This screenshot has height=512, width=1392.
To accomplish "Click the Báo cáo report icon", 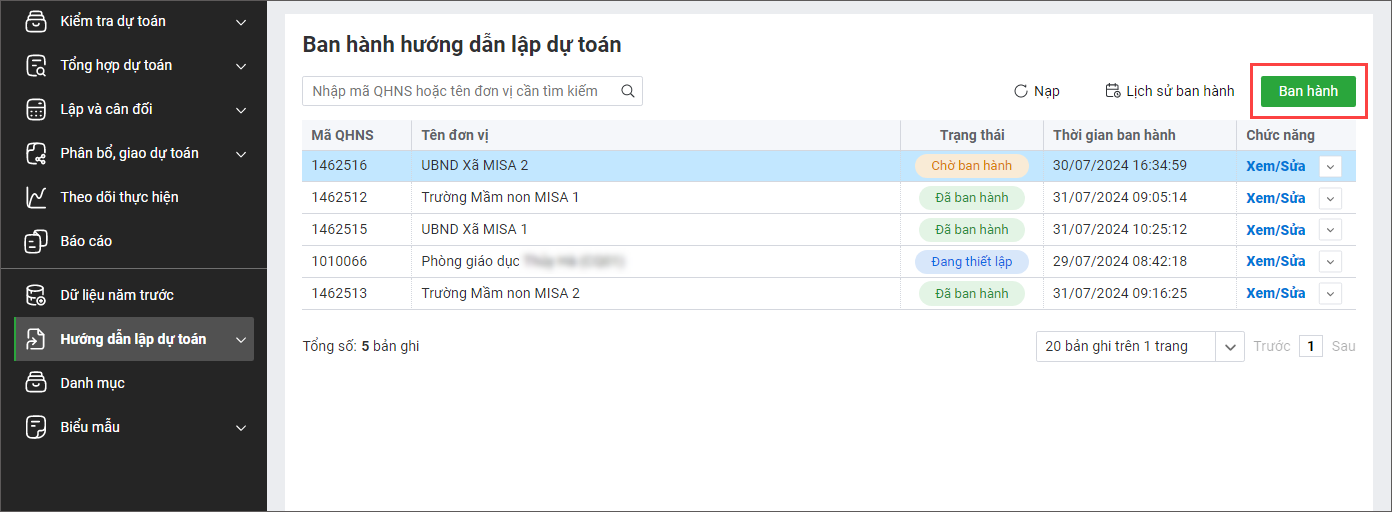I will tap(36, 241).
